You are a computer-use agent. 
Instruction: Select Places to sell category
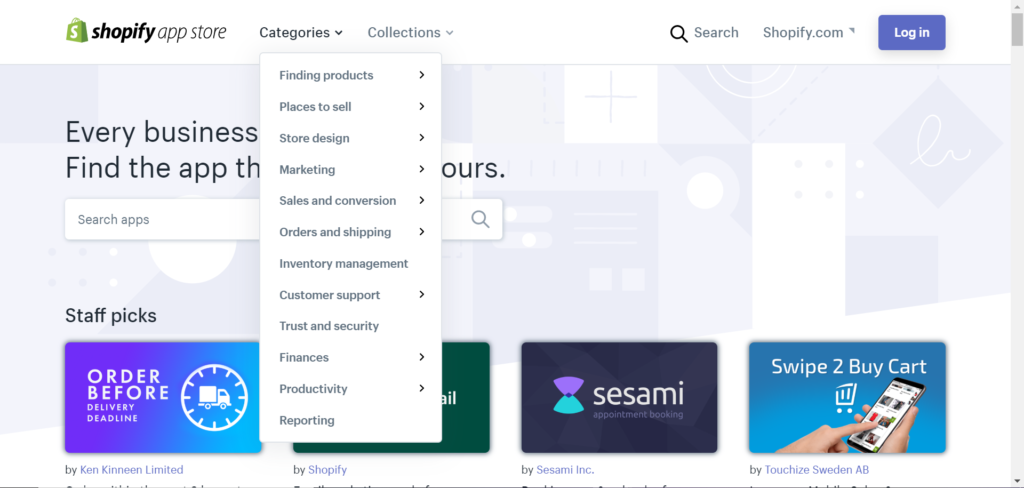315,106
